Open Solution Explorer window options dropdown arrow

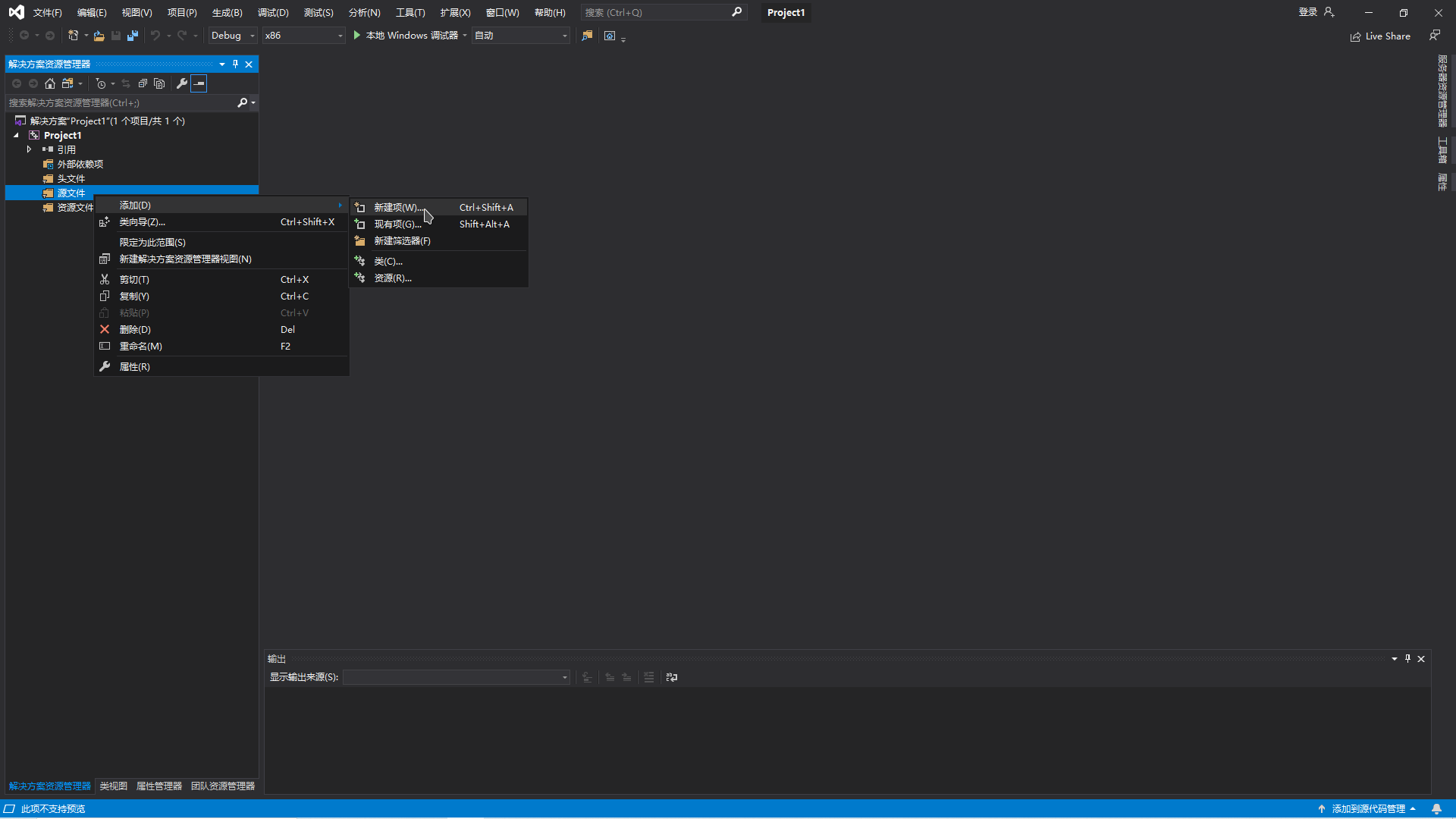[222, 64]
